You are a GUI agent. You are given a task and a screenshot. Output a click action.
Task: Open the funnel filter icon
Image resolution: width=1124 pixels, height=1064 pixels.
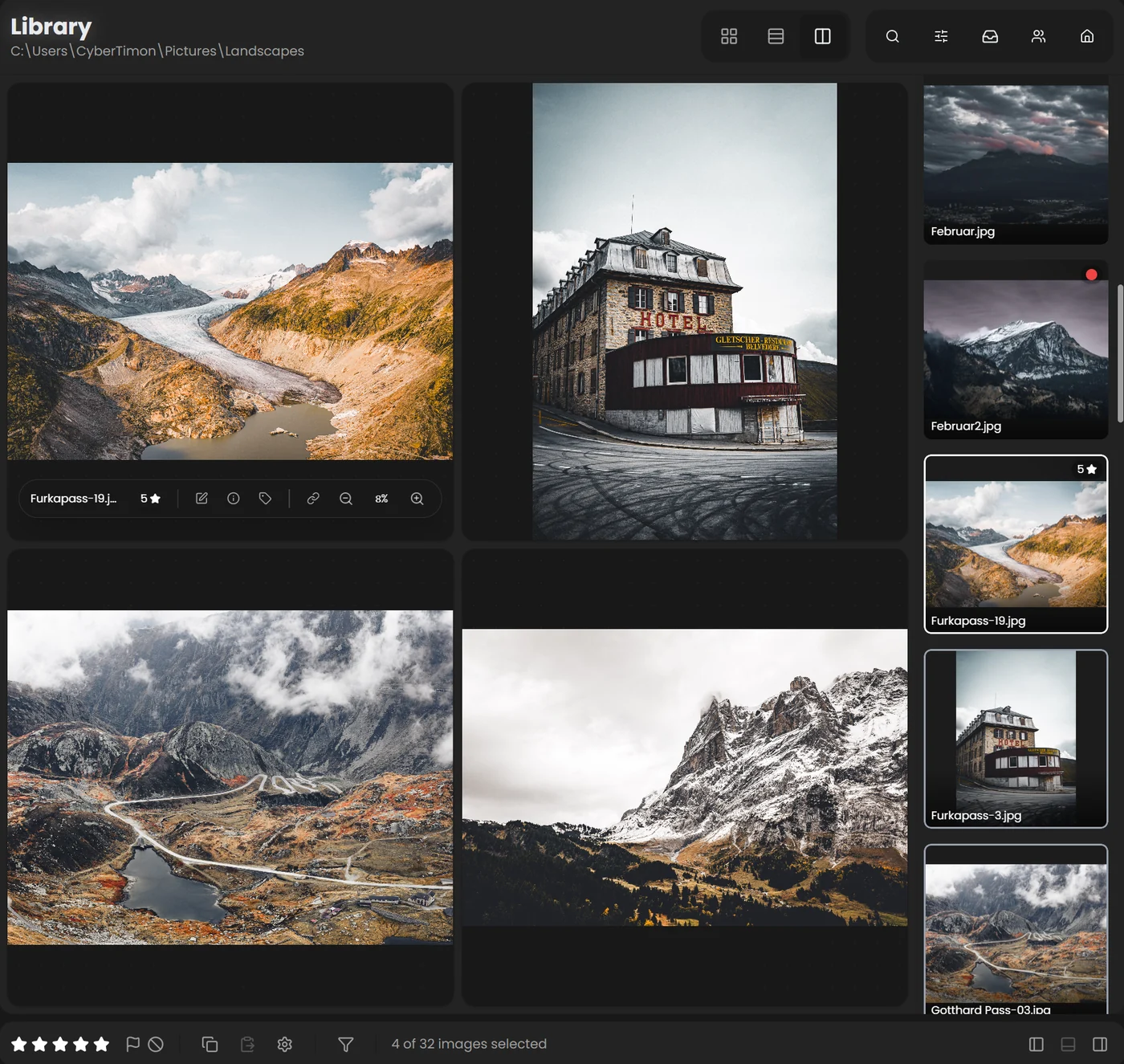click(346, 1044)
